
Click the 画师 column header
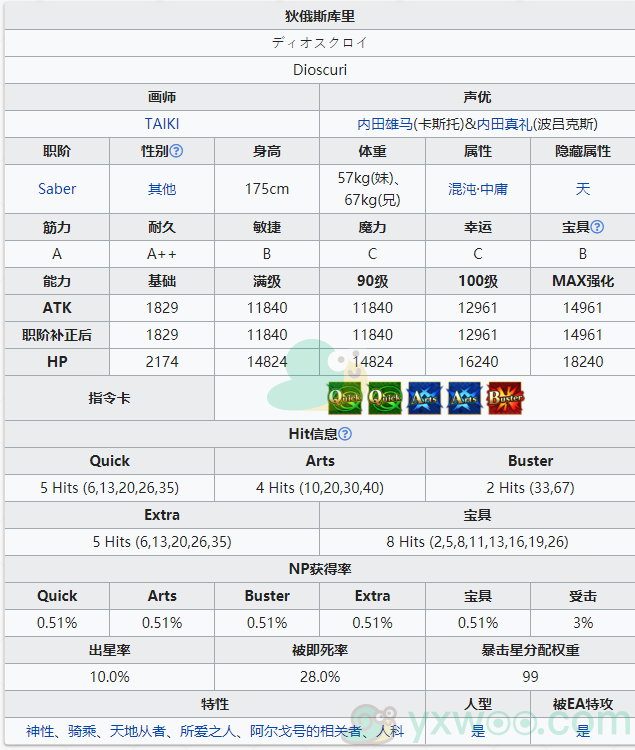[x=162, y=97]
